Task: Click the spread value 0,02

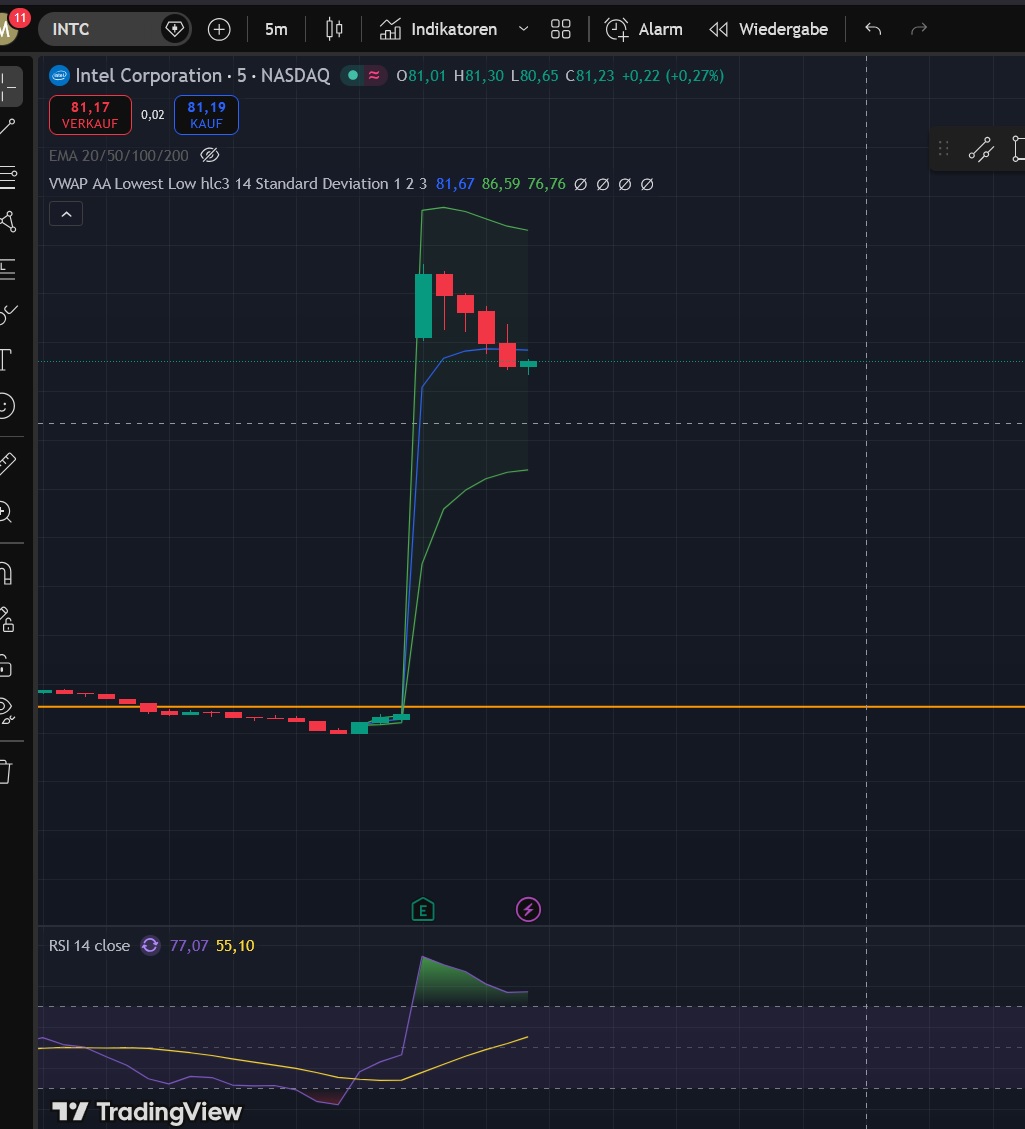Action: 153,115
